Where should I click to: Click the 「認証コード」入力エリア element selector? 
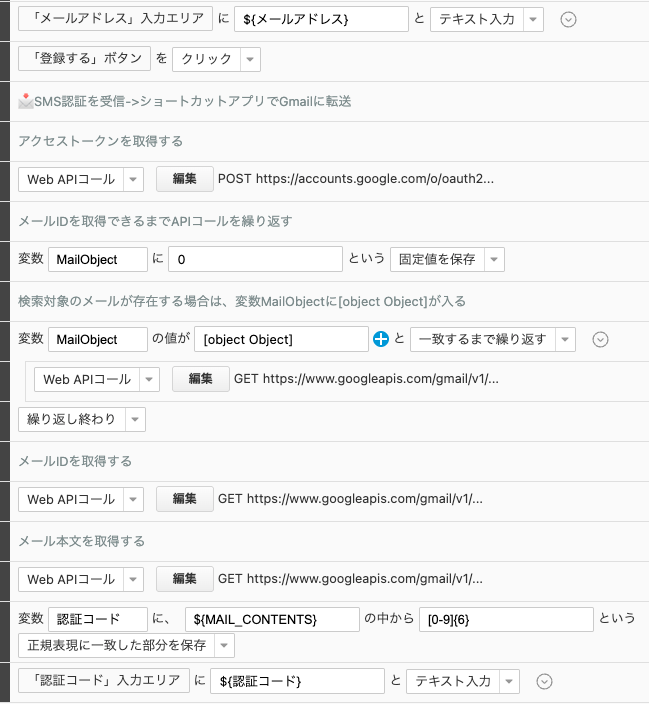pyautogui.click(x=103, y=681)
